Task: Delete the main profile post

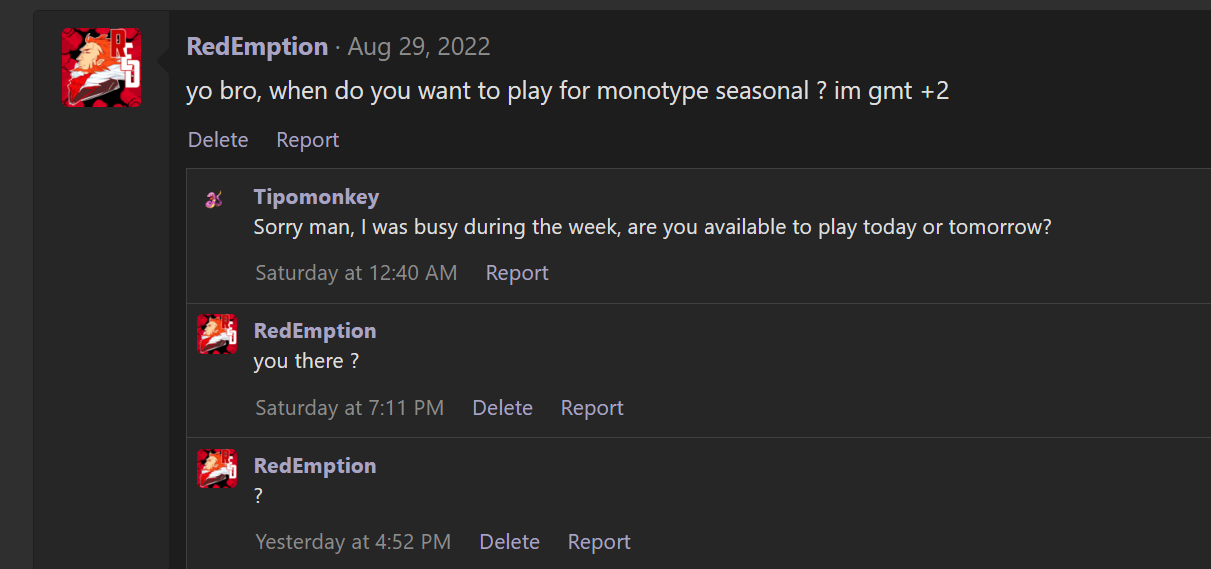Action: tap(218, 140)
